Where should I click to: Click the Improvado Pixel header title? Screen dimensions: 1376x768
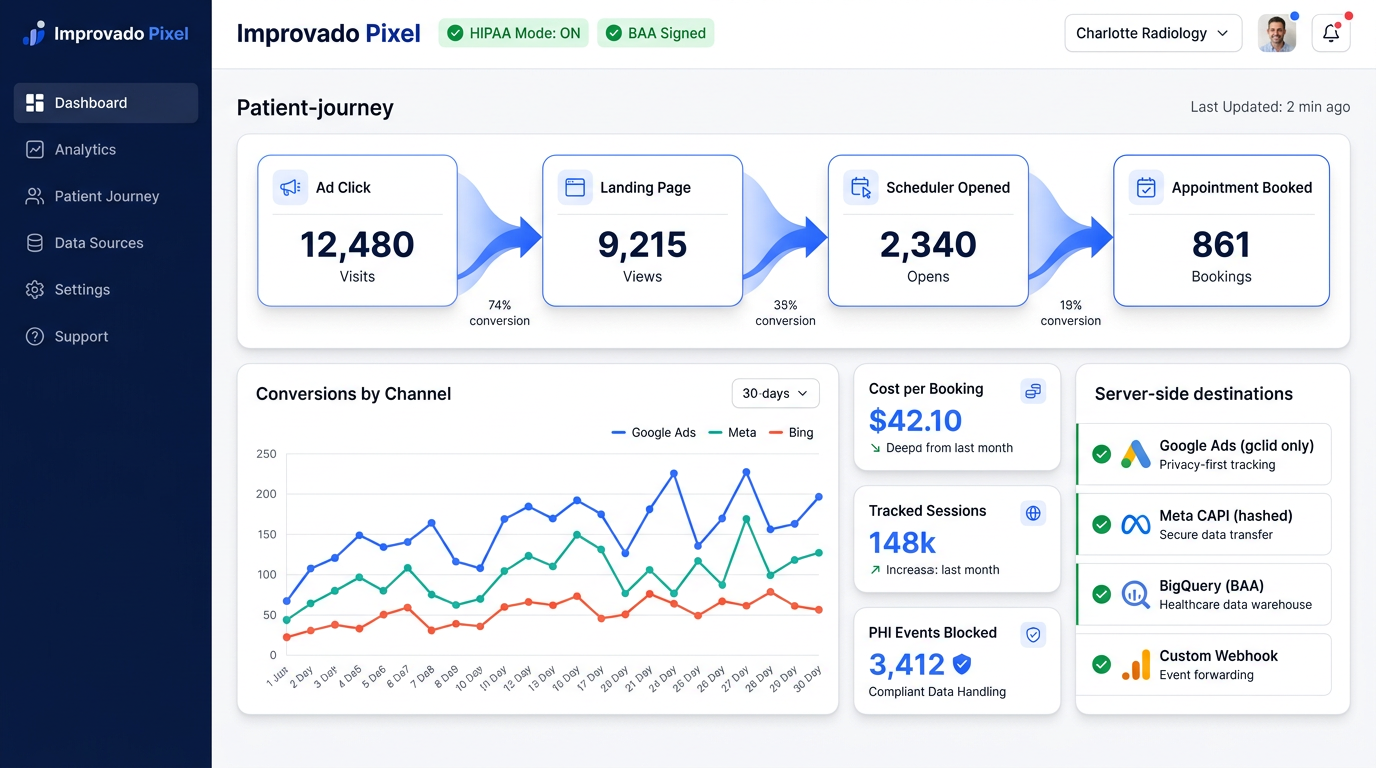pyautogui.click(x=328, y=33)
